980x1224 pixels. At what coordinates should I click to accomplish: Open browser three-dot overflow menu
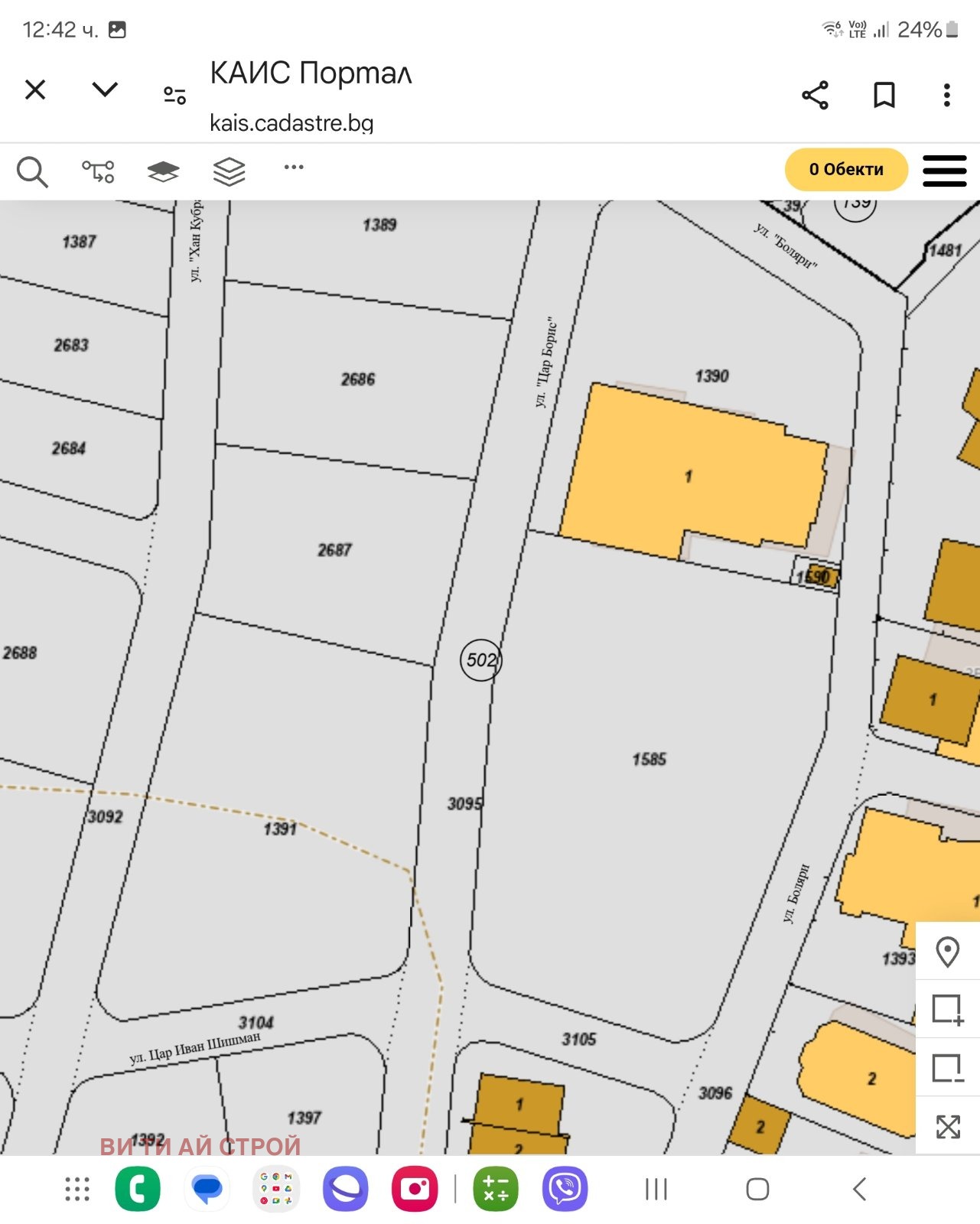click(947, 95)
